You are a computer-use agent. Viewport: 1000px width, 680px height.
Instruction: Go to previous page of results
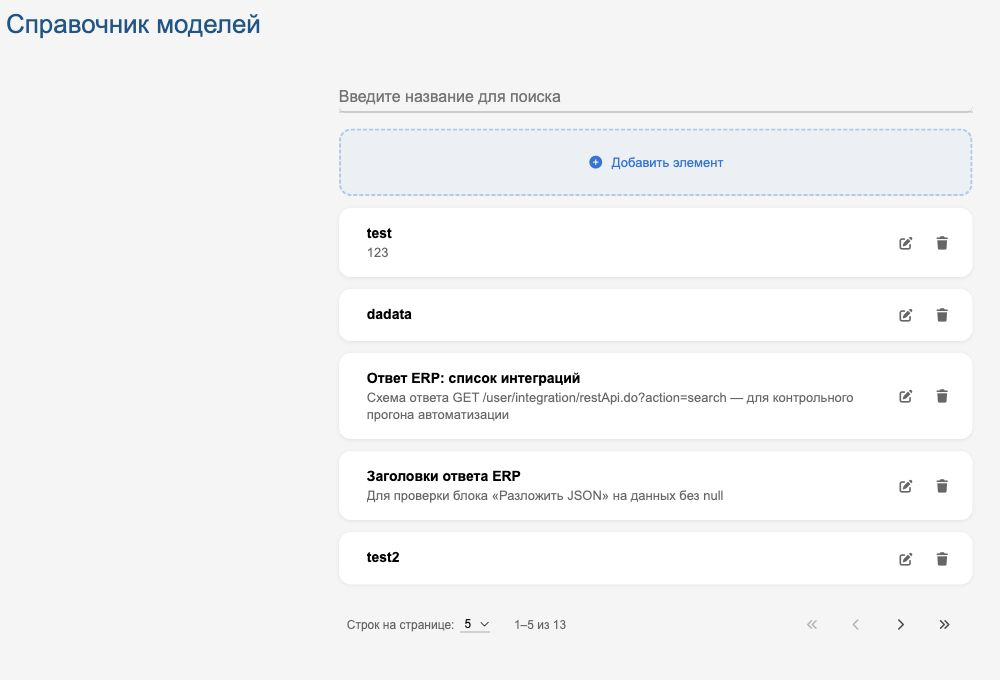point(856,625)
